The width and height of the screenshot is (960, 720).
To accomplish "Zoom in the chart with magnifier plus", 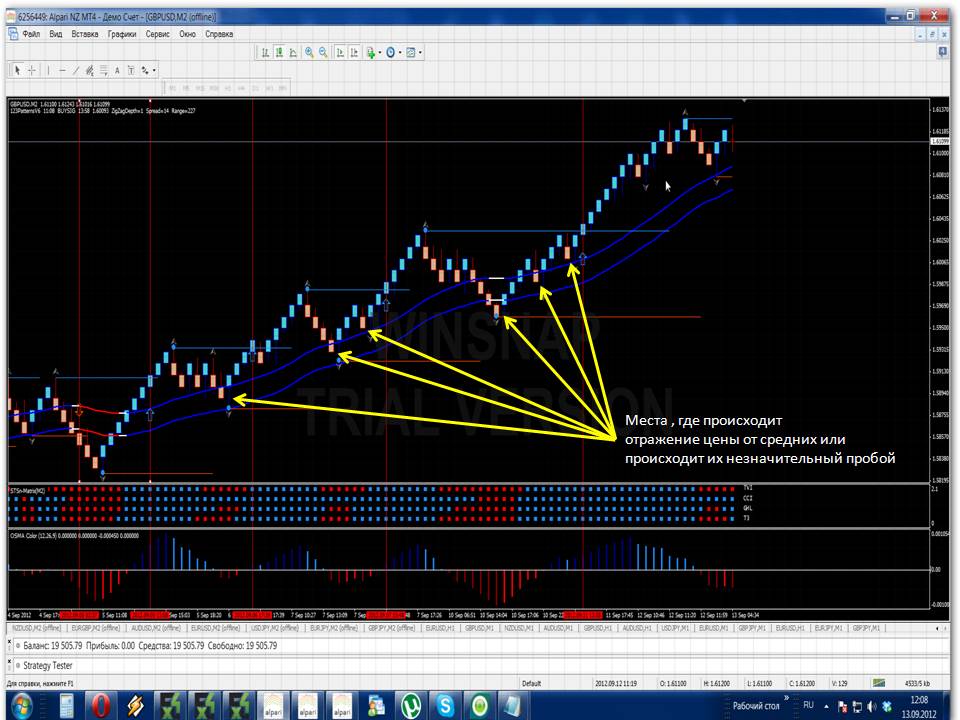I will click(309, 53).
